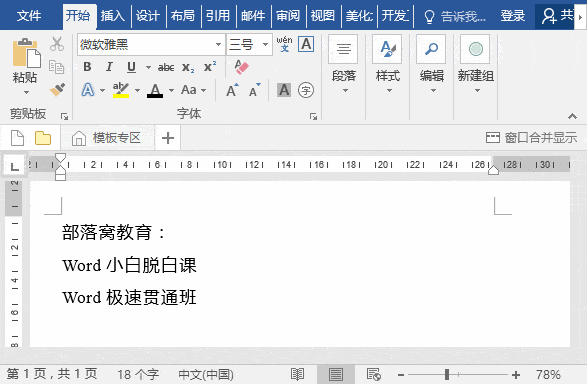Open the Change Case Aa menu

click(x=193, y=90)
